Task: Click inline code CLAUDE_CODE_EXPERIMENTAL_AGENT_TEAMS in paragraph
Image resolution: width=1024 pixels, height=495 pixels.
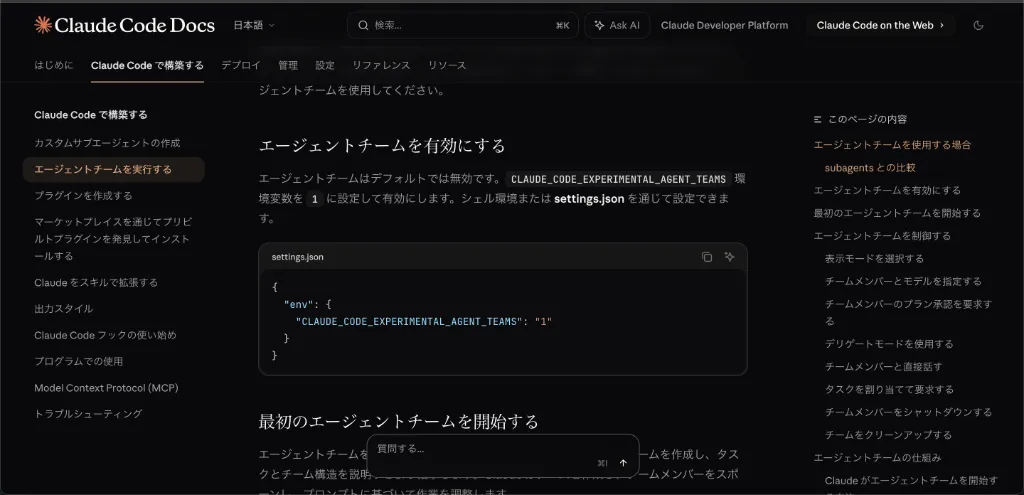Action: tap(618, 179)
